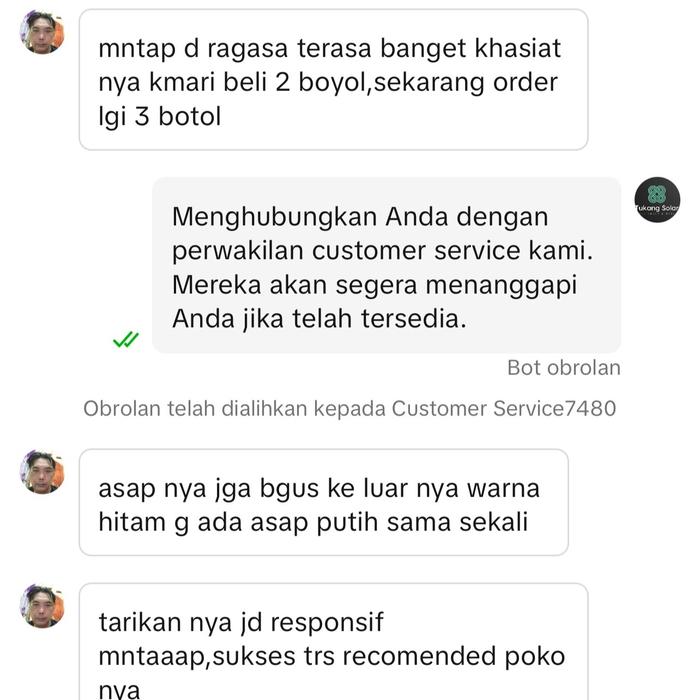Tap the 'lgi 3 botol' text line
This screenshot has height=700, width=700.
[160, 117]
